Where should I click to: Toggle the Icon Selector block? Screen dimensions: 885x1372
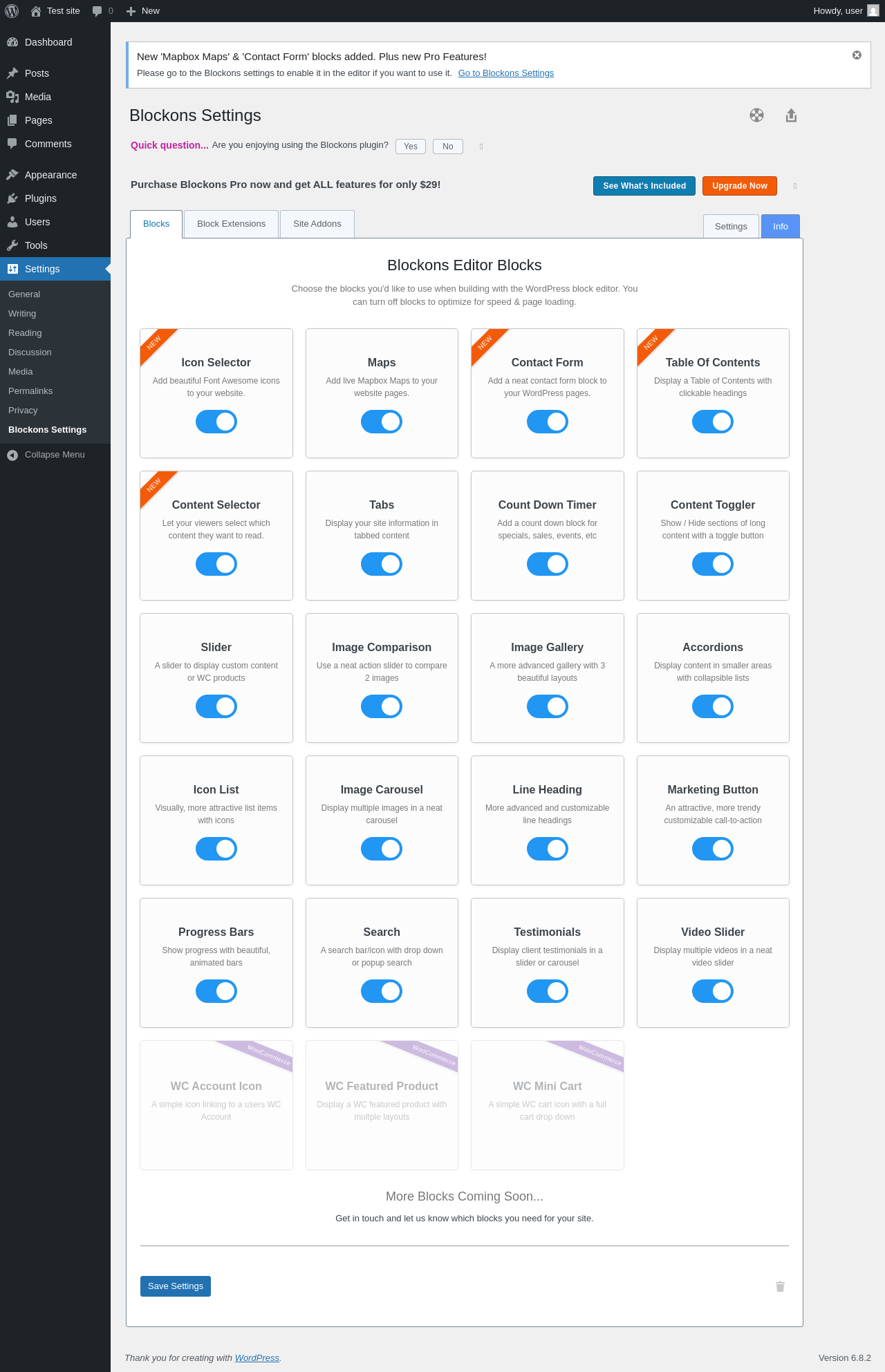(216, 422)
